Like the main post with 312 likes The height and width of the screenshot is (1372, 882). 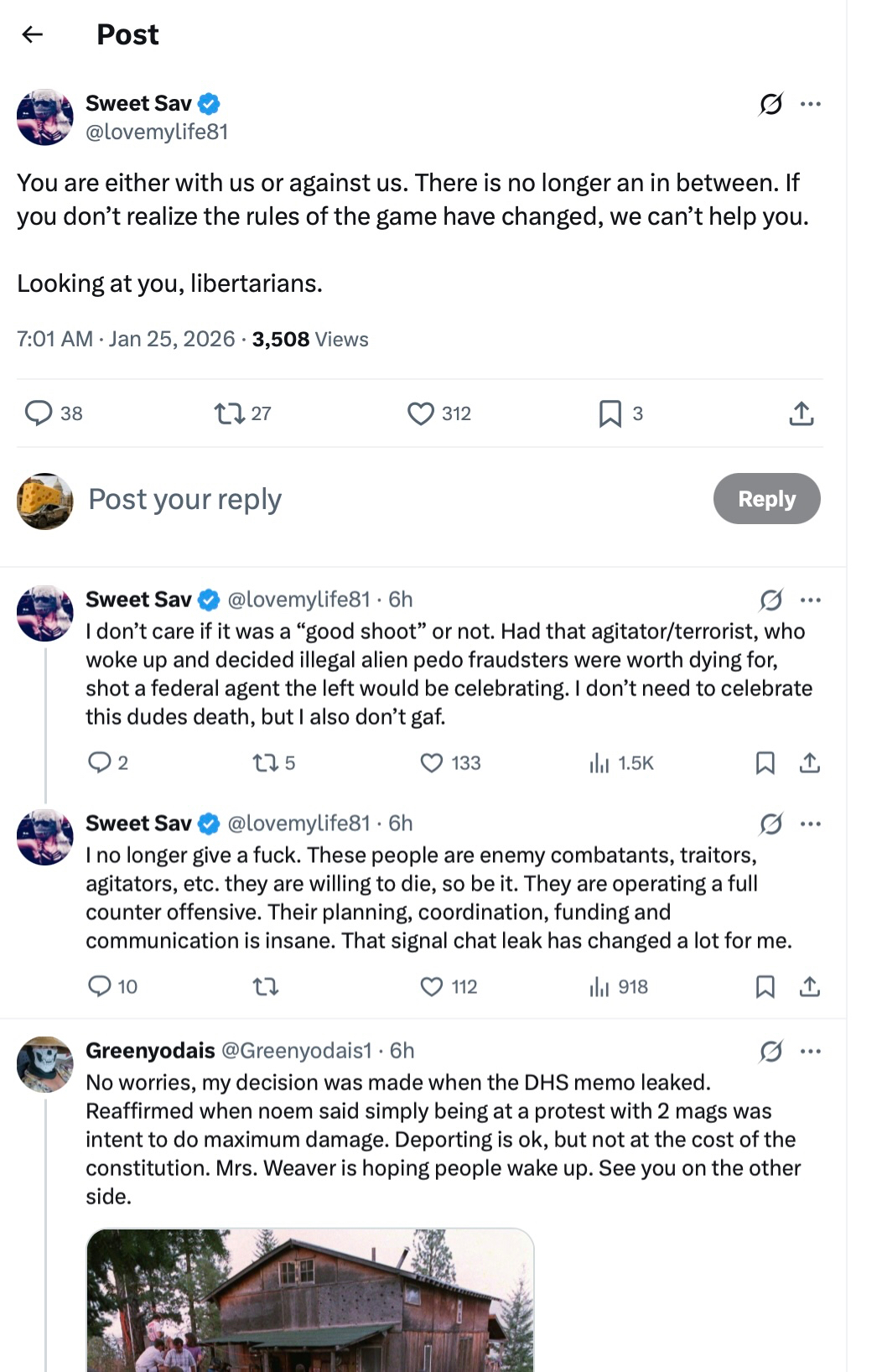[x=420, y=413]
